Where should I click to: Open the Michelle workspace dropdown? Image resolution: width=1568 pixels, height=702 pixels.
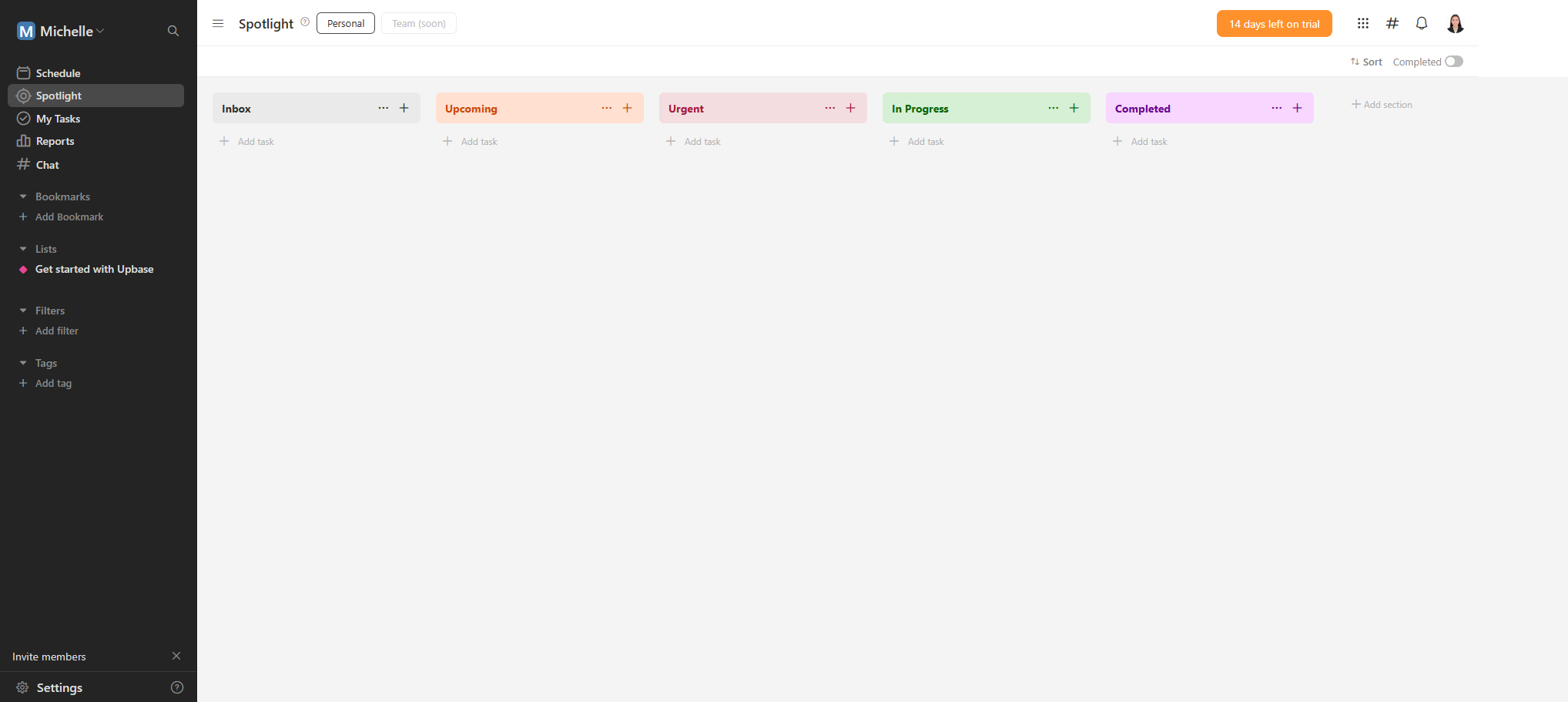(x=69, y=31)
